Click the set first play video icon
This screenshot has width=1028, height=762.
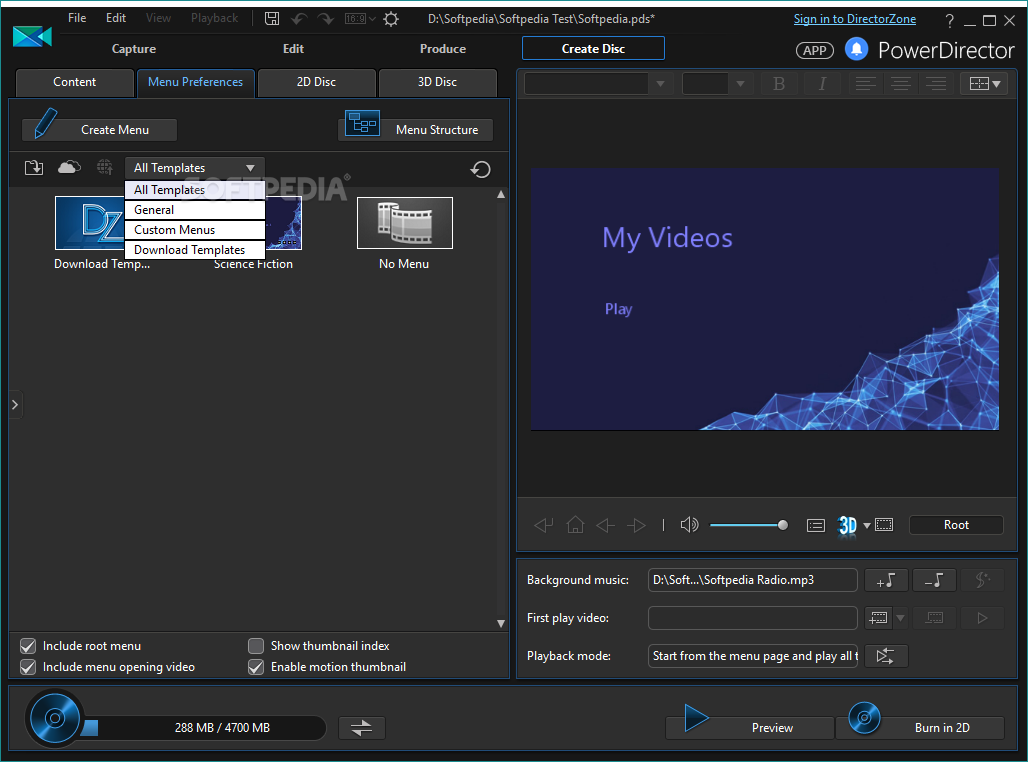[x=878, y=618]
